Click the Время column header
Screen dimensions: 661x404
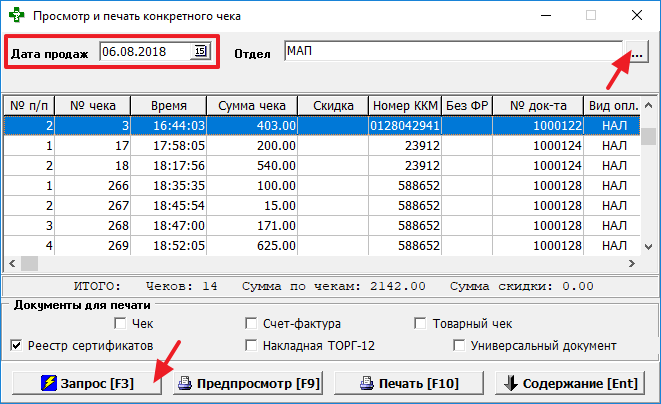(169, 105)
